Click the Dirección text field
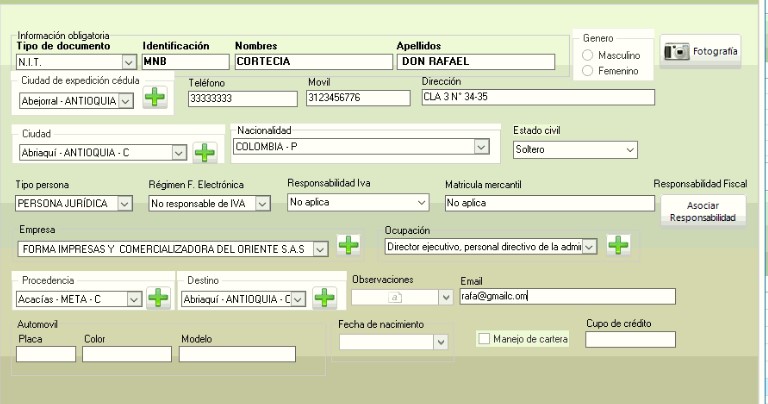This screenshot has height=404, width=768. (x=537, y=97)
